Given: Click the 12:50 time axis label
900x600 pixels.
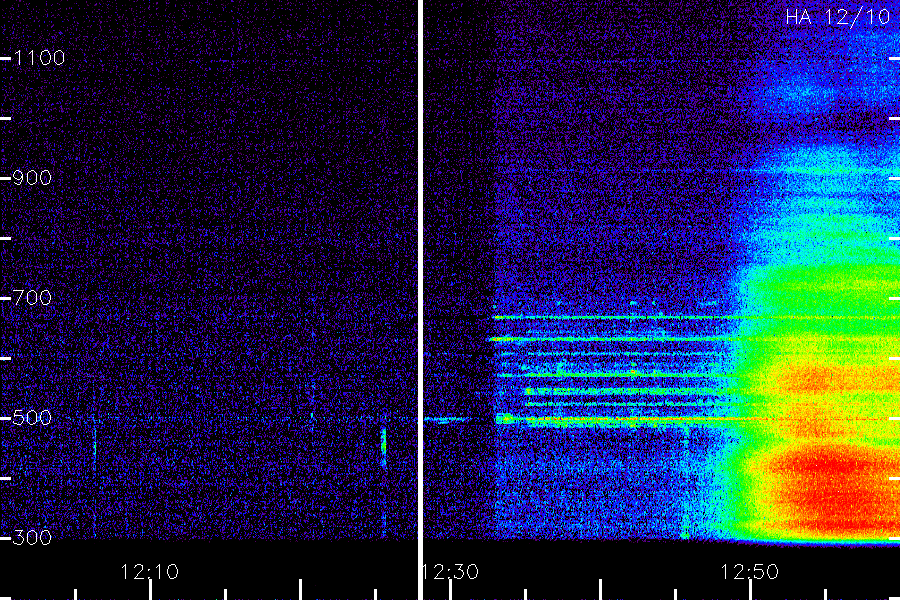Looking at the screenshot, I should tap(750, 572).
